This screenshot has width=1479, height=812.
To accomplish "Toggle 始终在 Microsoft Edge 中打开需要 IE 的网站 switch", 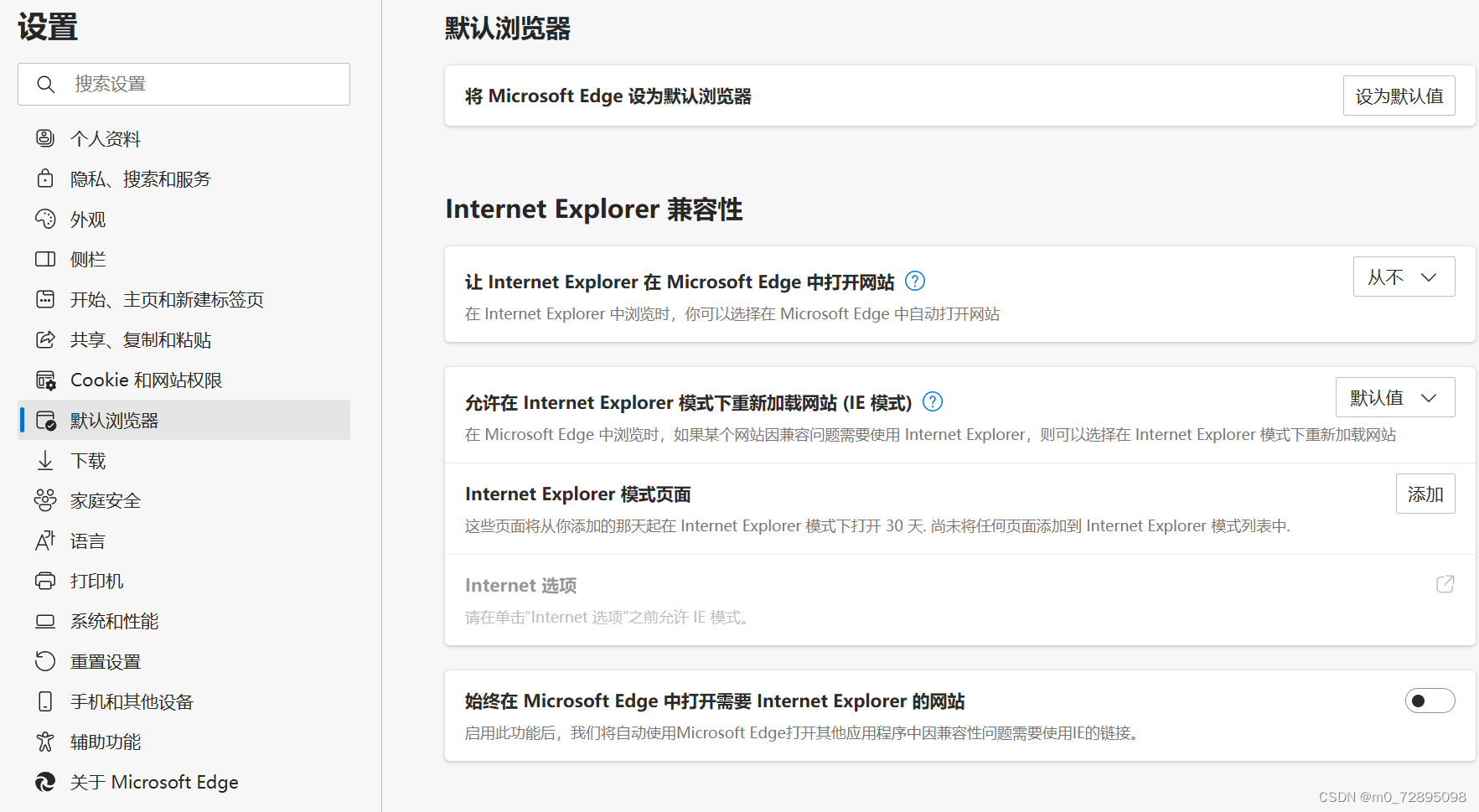I will click(1430, 701).
